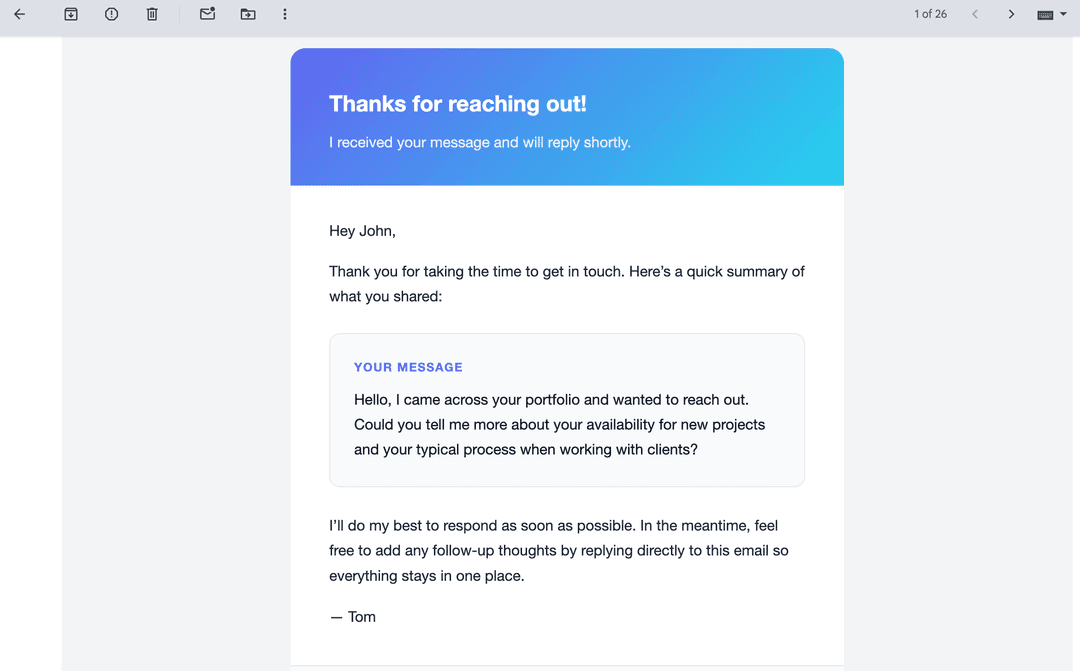Click the subtitle "I received your message"
1080x671 pixels.
(x=480, y=142)
